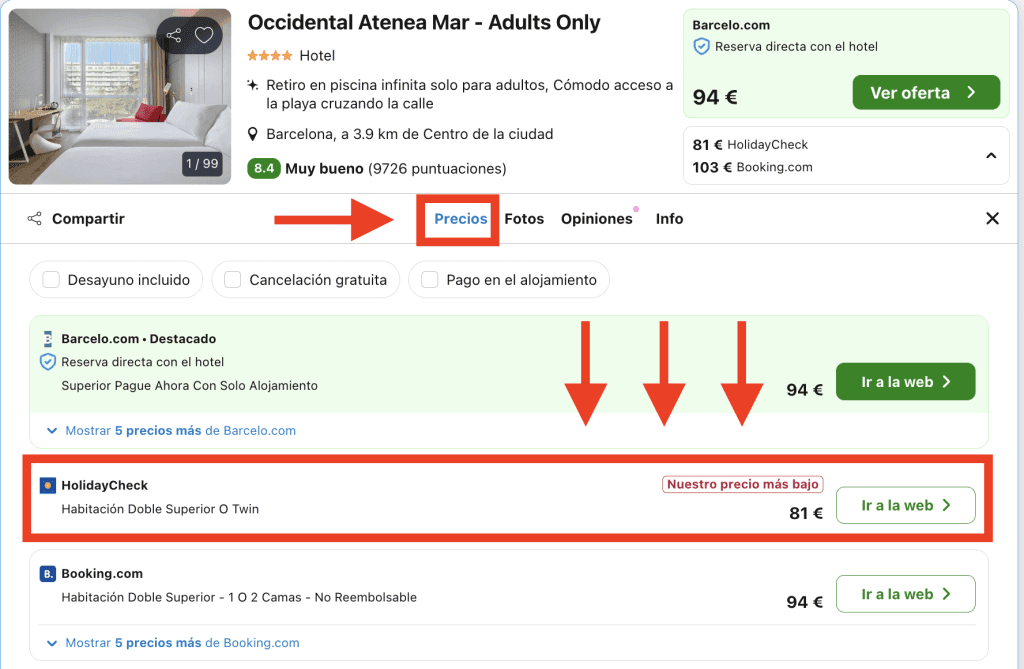Collapse the other prices chevron panel
Viewport: 1024px width, 669px height.
(991, 156)
